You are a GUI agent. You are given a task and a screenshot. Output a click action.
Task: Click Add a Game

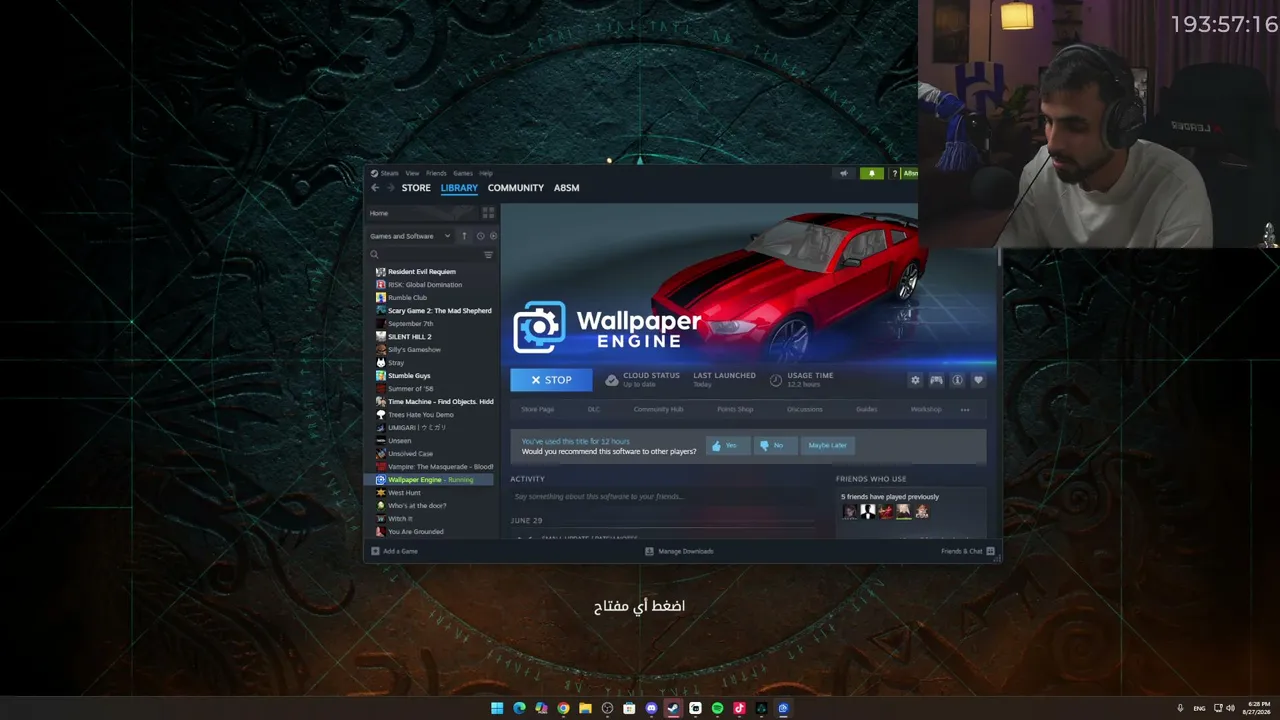(395, 551)
